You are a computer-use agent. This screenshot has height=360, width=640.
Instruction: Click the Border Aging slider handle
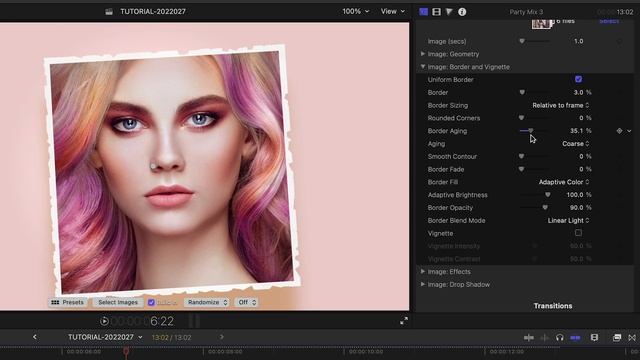click(531, 131)
